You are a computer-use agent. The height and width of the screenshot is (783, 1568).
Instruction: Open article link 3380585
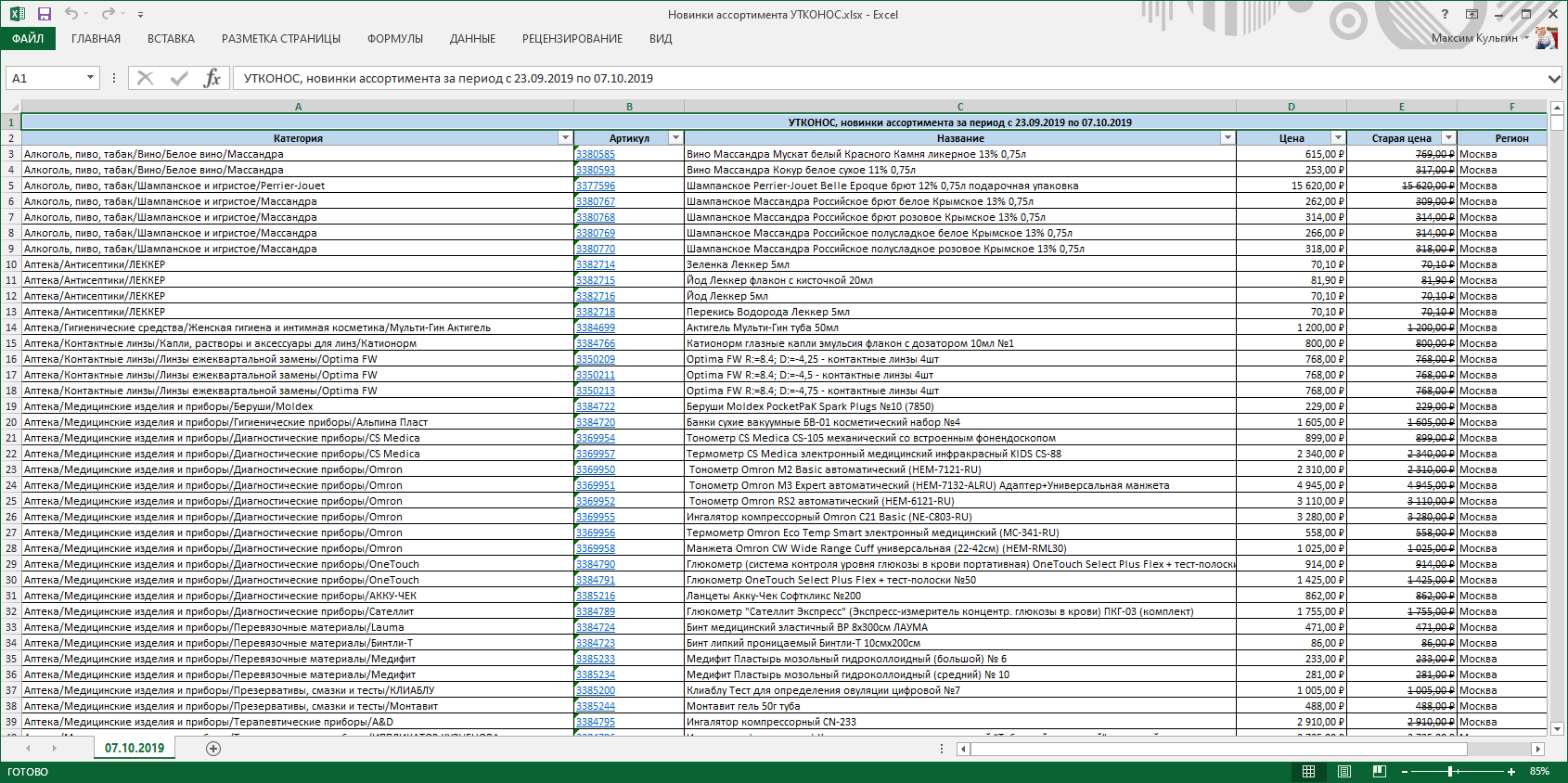pyautogui.click(x=596, y=154)
